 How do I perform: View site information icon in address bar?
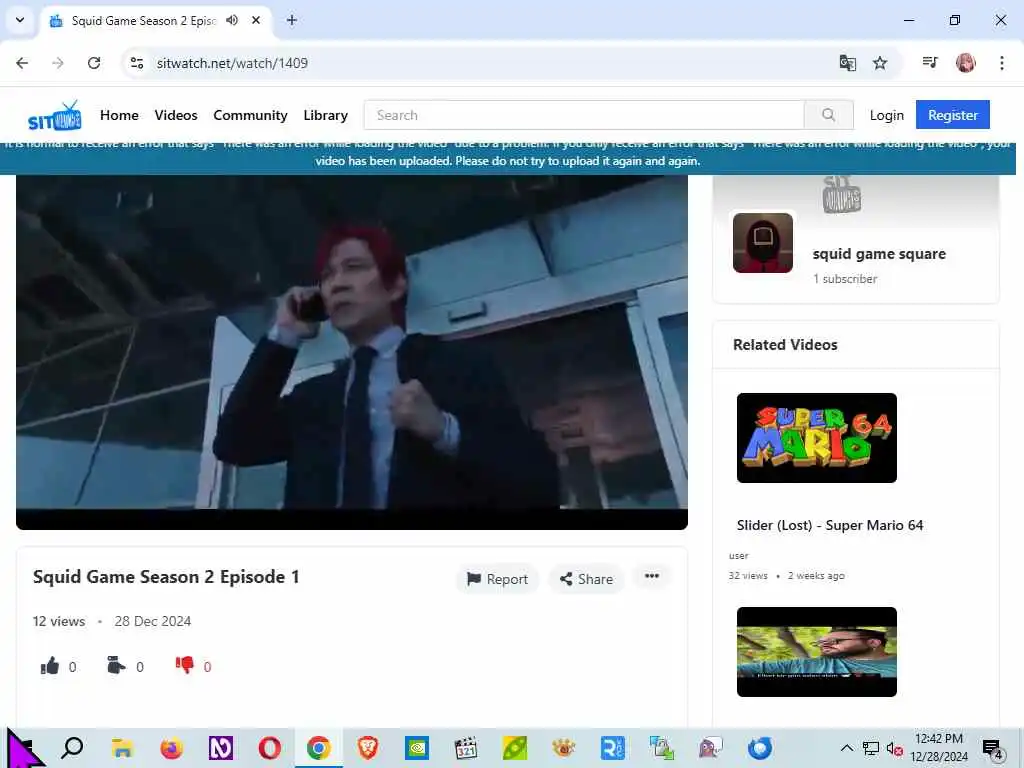[x=137, y=63]
